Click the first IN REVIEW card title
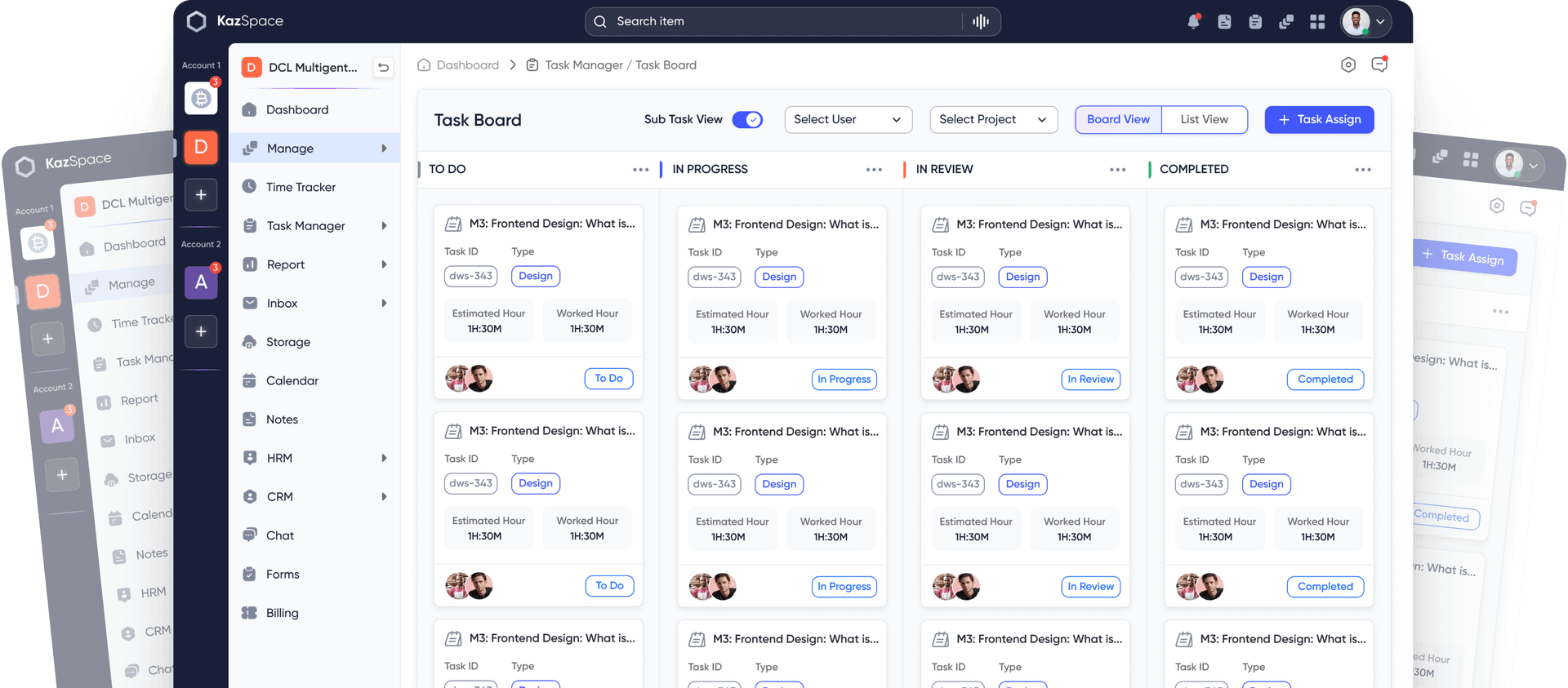The width and height of the screenshot is (1568, 688). [x=1039, y=224]
